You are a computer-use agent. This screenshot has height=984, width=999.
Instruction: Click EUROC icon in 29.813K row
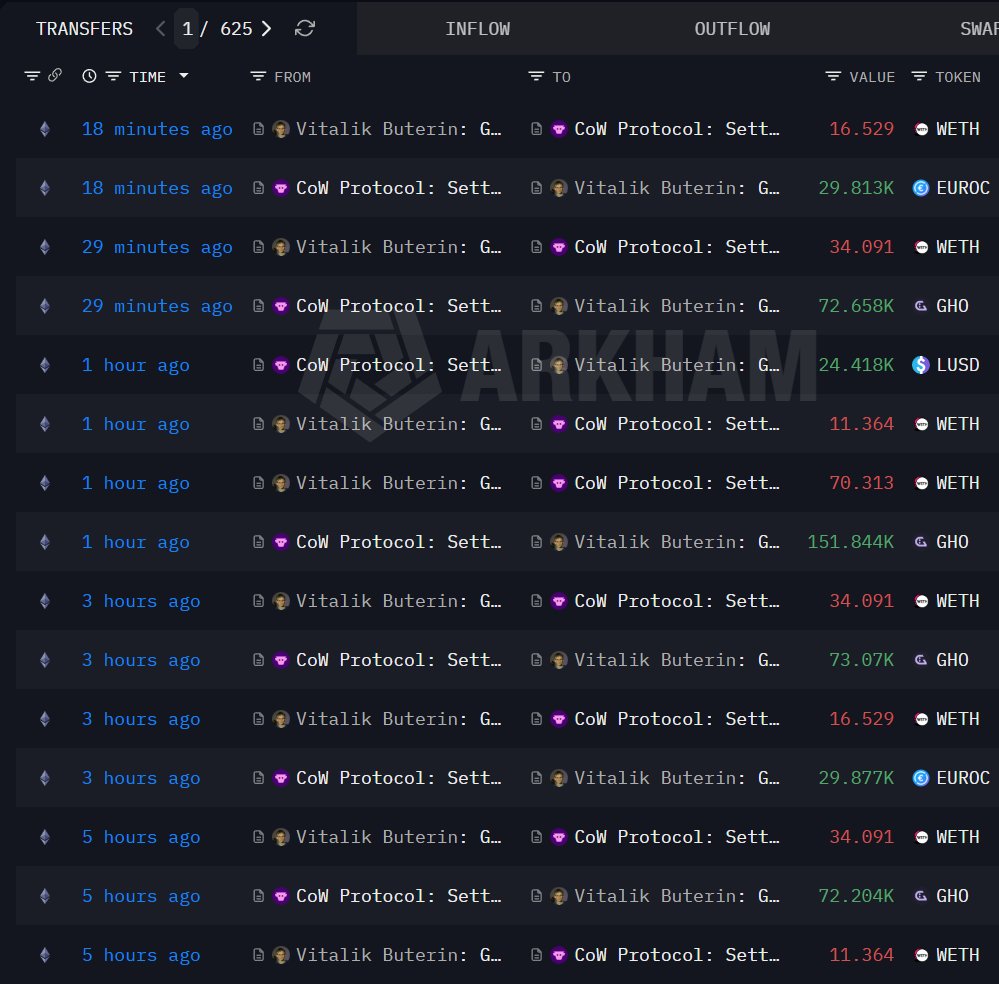coord(921,188)
